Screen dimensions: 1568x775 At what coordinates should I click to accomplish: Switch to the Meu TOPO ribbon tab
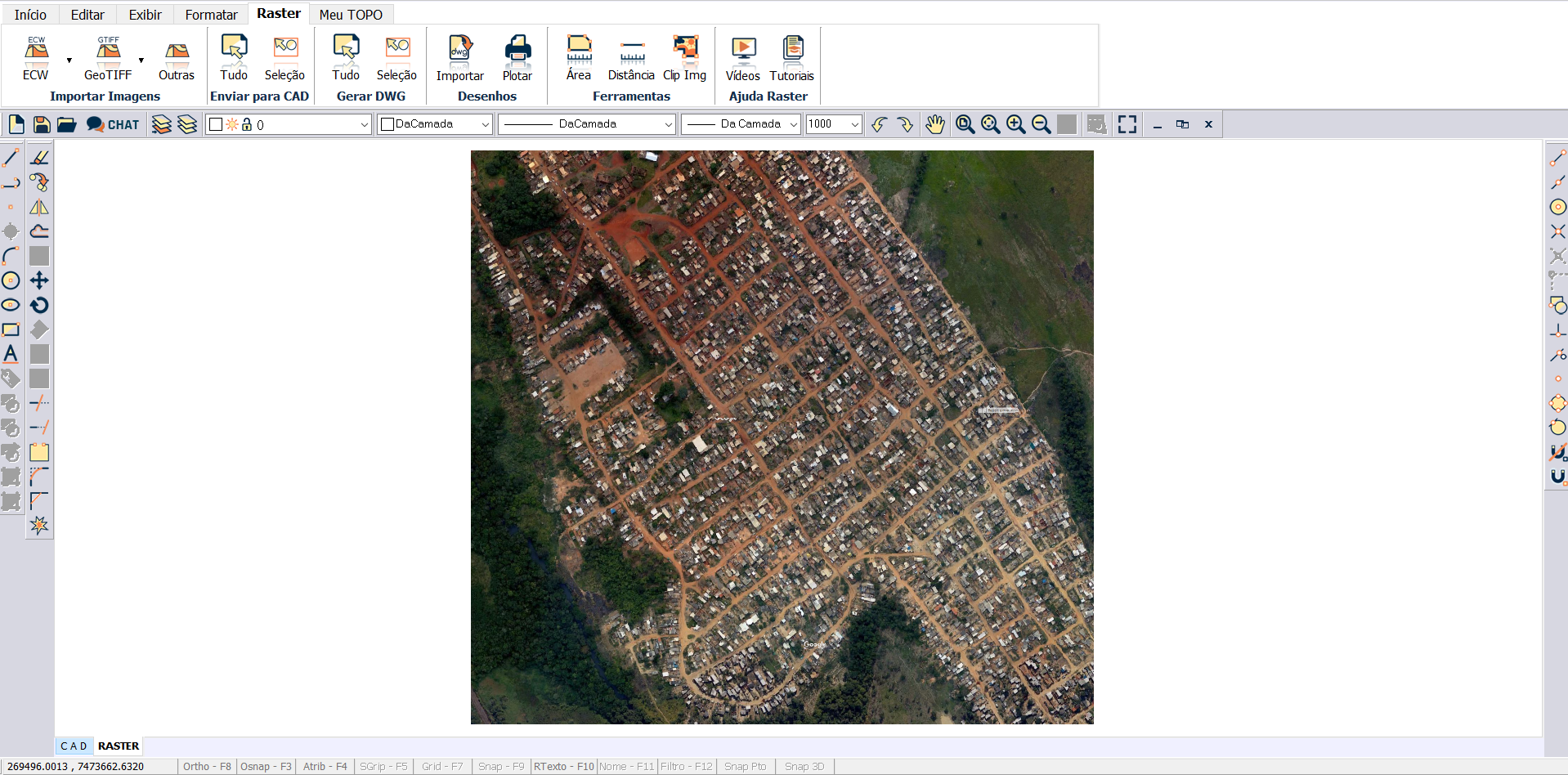(x=351, y=15)
